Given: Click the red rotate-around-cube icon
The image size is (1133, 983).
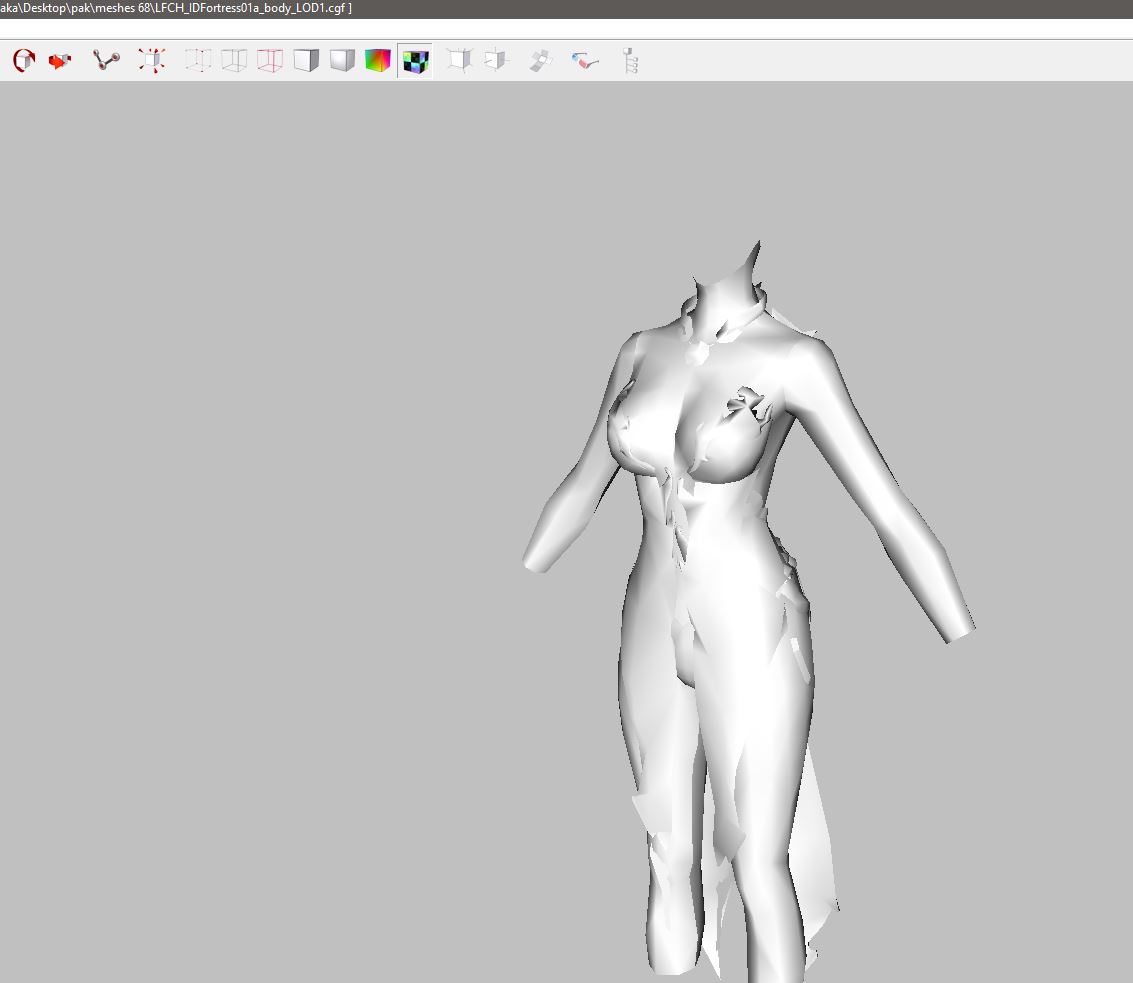Looking at the screenshot, I should pyautogui.click(x=24, y=61).
